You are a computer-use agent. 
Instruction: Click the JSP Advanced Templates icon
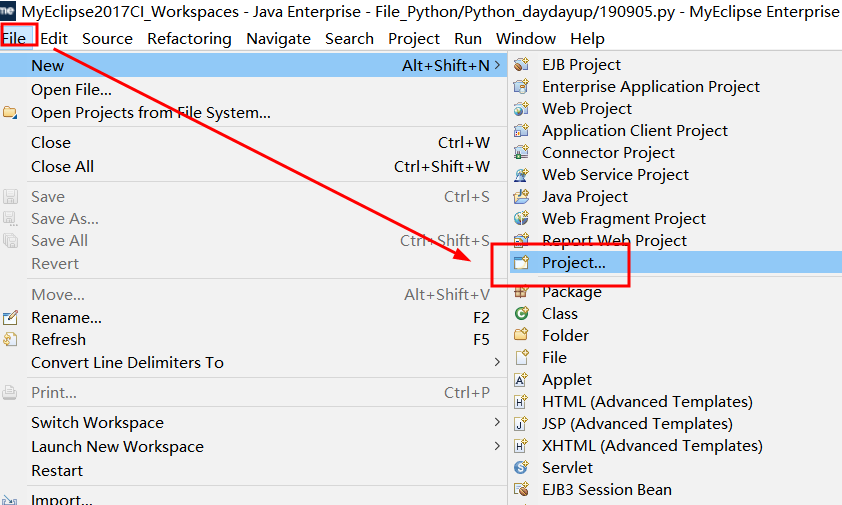tap(521, 424)
